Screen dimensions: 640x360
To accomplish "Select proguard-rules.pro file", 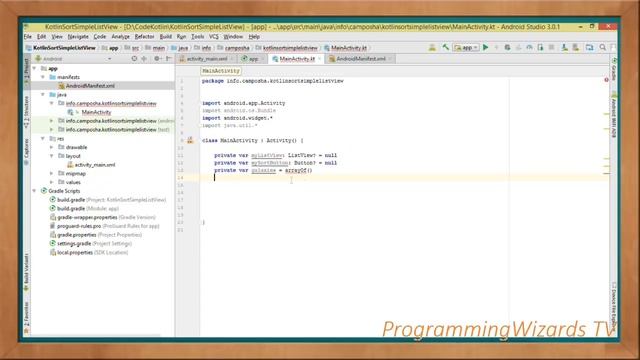I will click(108, 226).
